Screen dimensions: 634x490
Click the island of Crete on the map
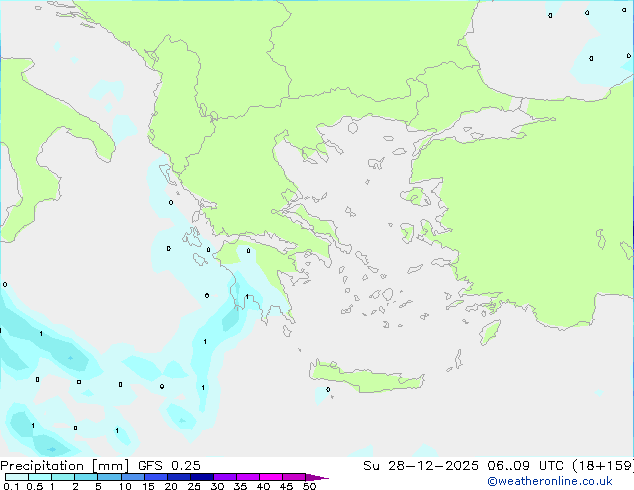click(366, 377)
